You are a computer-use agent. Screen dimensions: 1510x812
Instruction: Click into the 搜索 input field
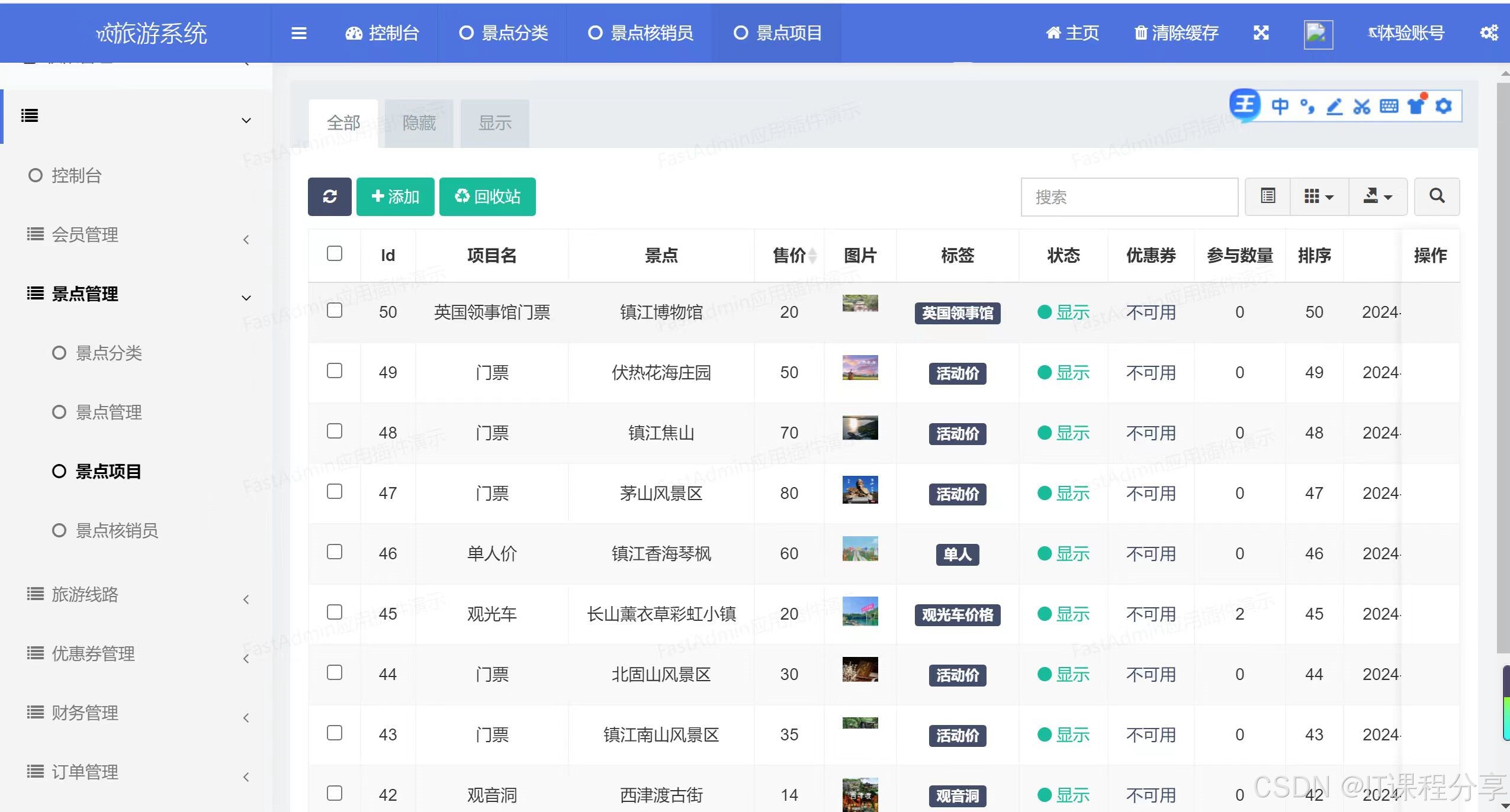click(x=1129, y=197)
